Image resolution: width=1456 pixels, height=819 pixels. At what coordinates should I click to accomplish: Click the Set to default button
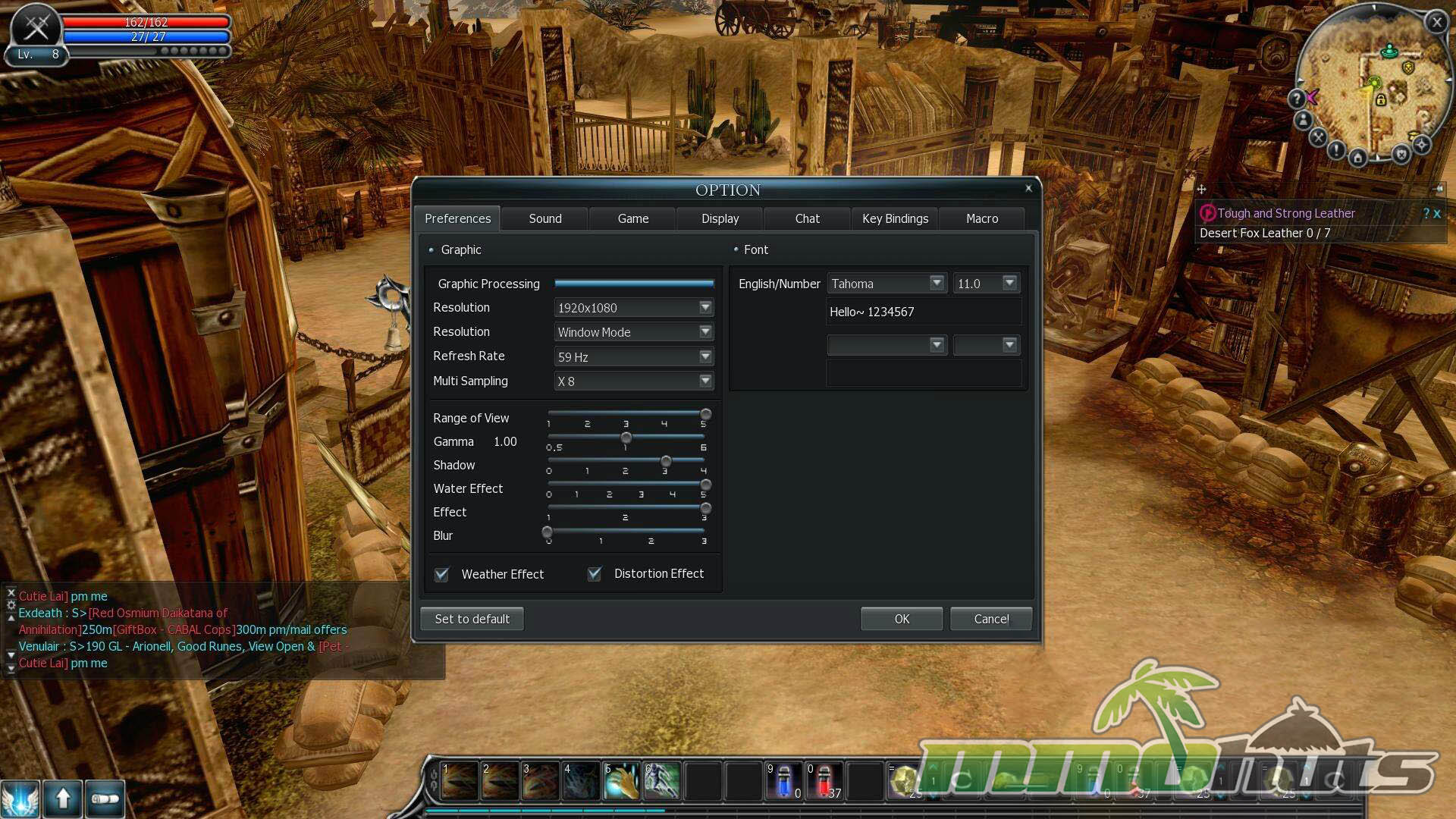[x=472, y=619]
